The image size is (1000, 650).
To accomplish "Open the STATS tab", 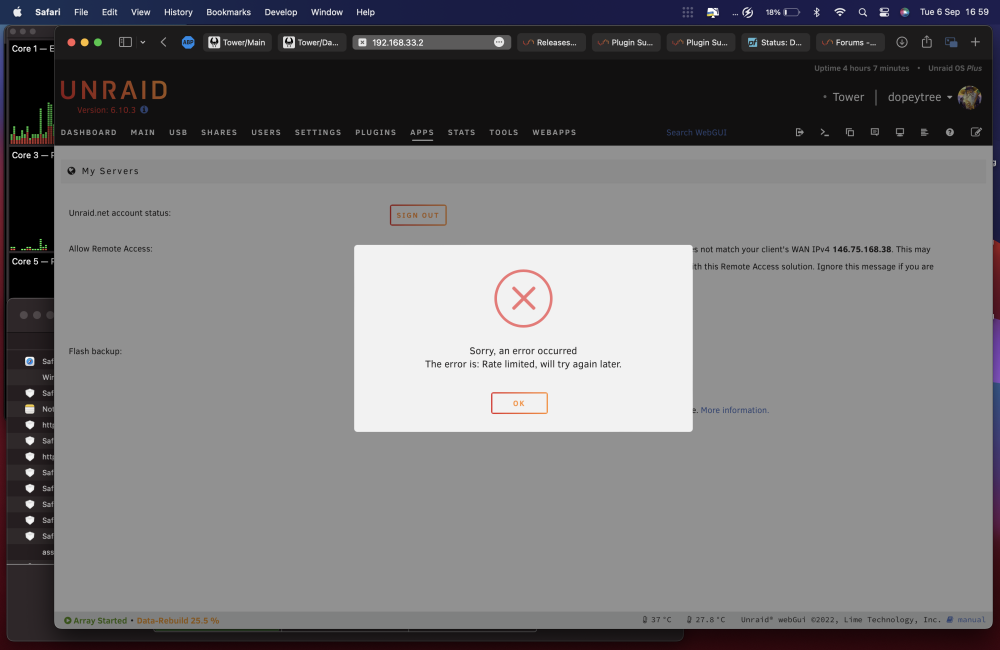I will pos(461,133).
